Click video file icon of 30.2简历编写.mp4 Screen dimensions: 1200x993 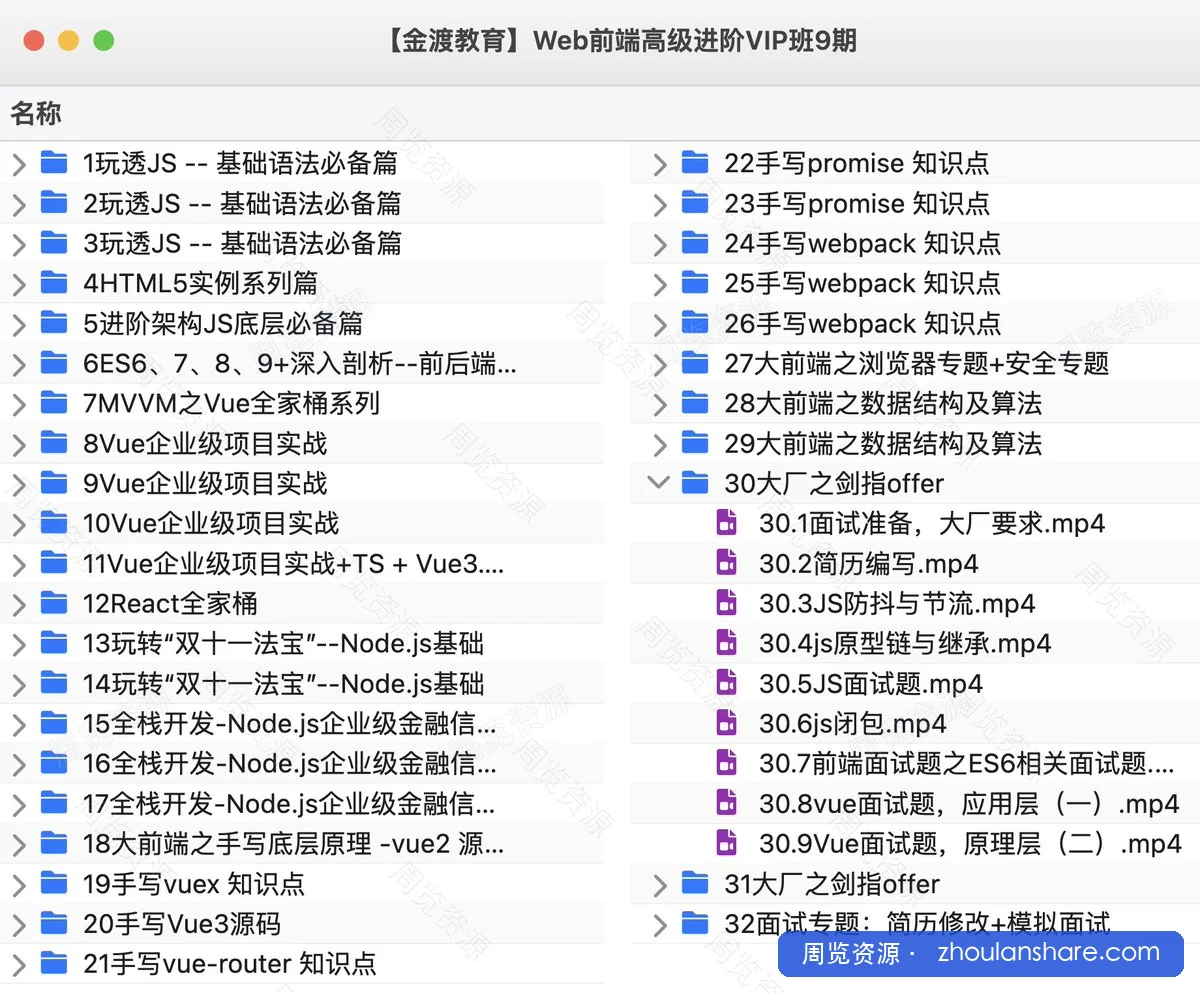(727, 563)
